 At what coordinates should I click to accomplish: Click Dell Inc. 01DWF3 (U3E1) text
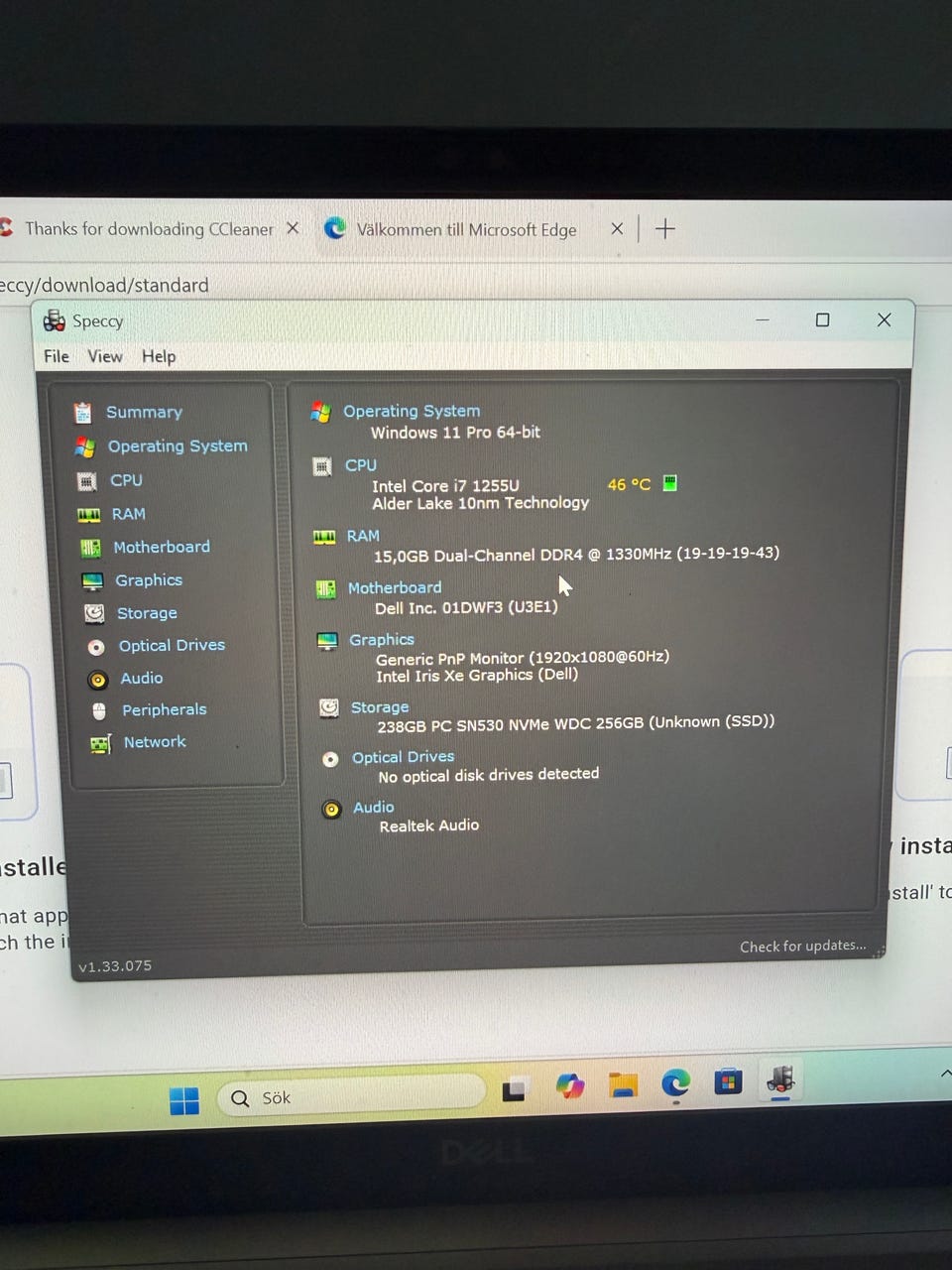pyautogui.click(x=466, y=608)
